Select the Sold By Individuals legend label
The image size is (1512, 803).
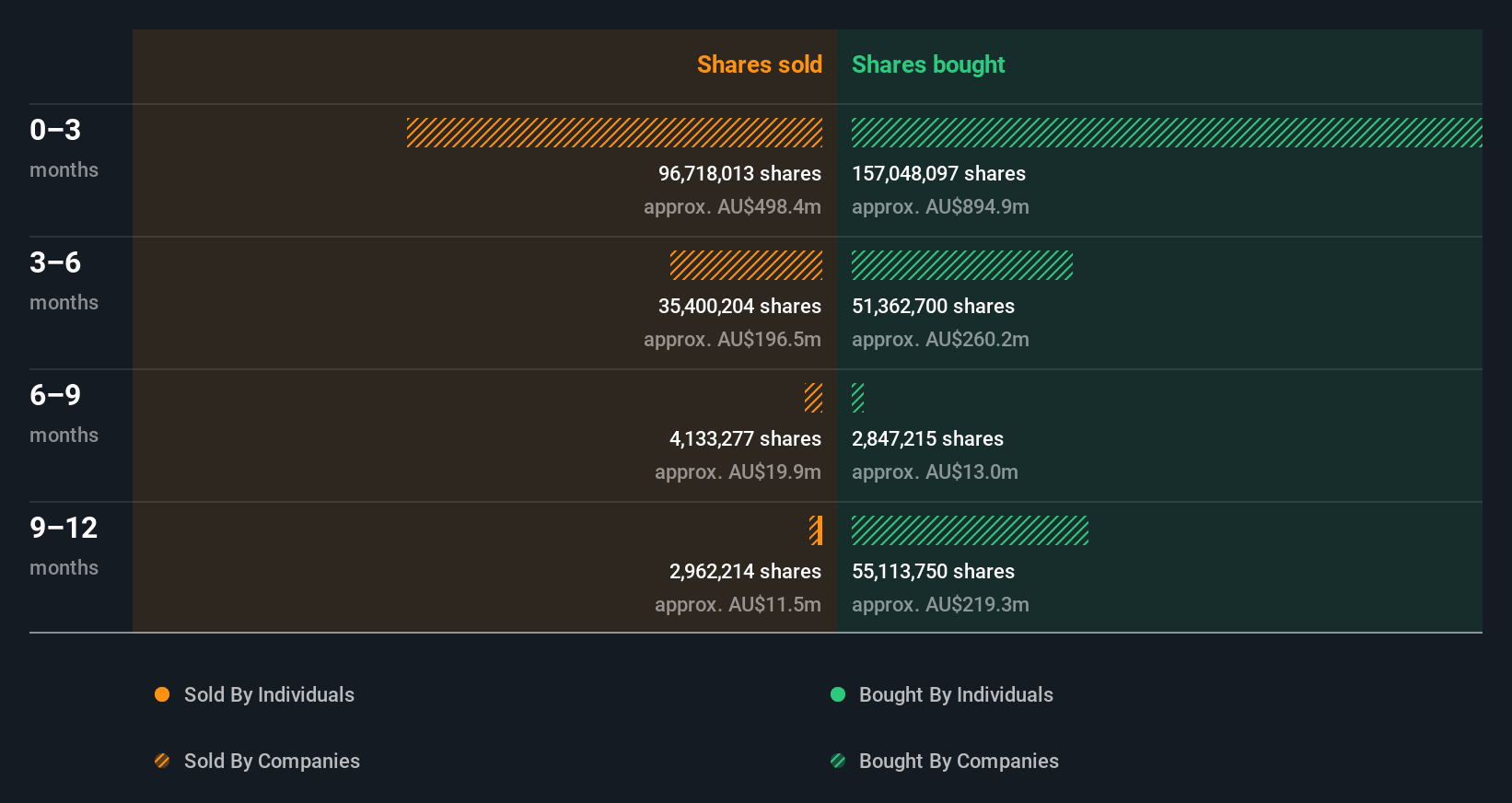tap(269, 694)
